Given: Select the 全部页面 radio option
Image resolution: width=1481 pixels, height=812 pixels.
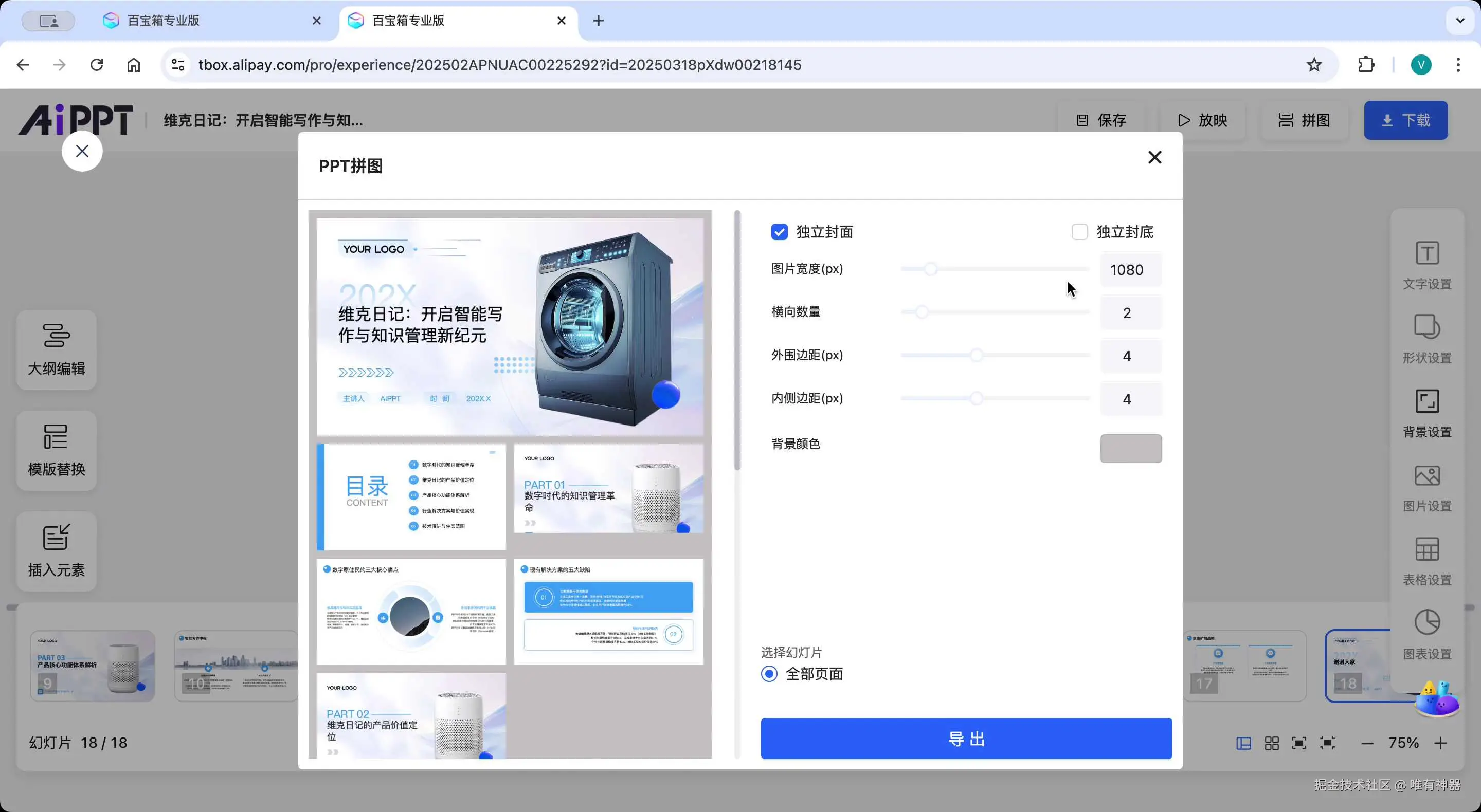Looking at the screenshot, I should (769, 674).
